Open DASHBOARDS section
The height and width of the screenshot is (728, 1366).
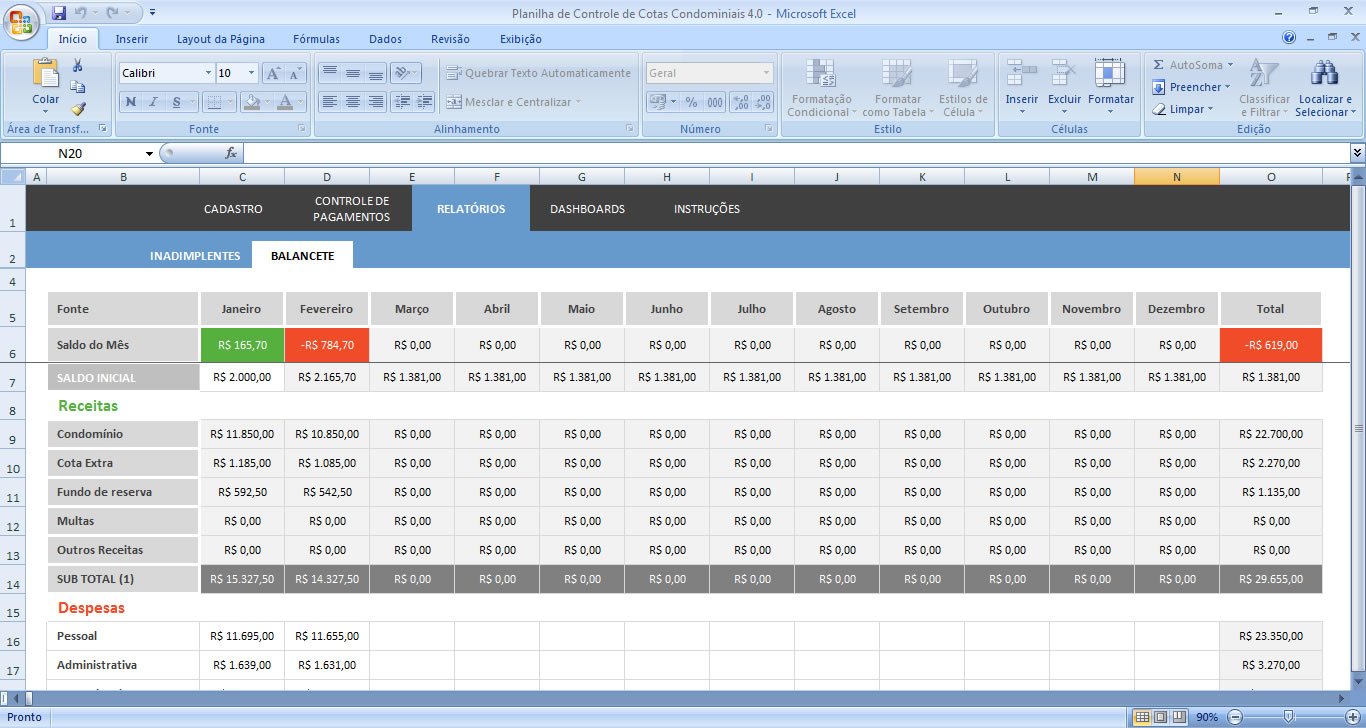(x=587, y=209)
